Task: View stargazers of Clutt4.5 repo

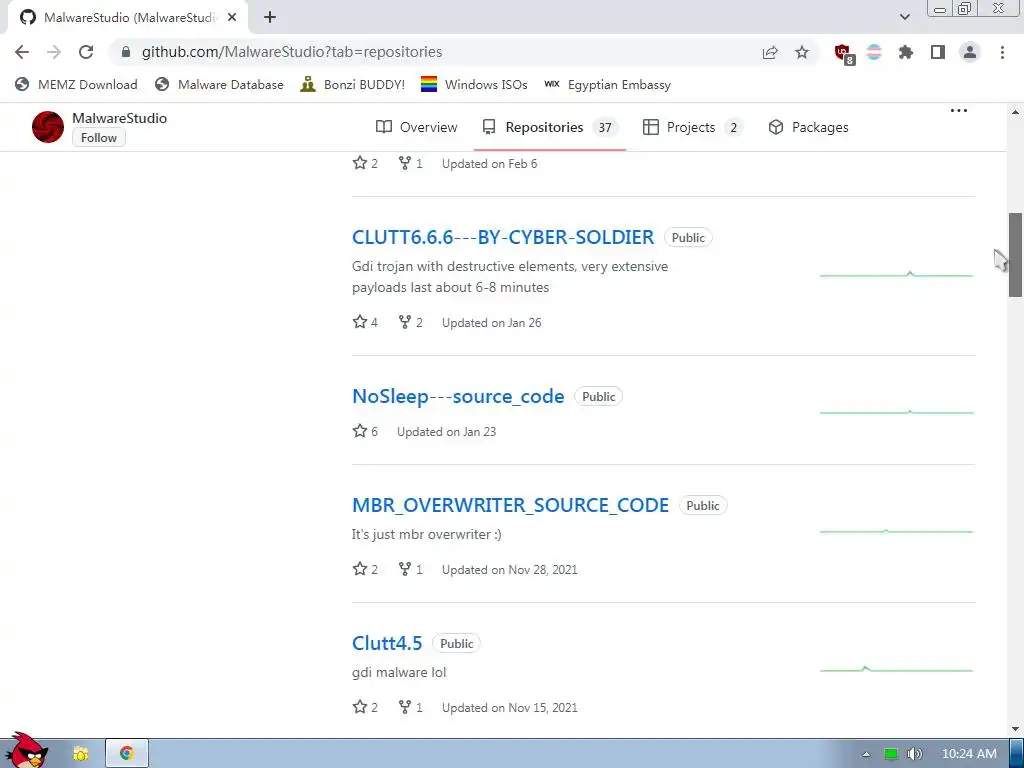Action: point(365,707)
